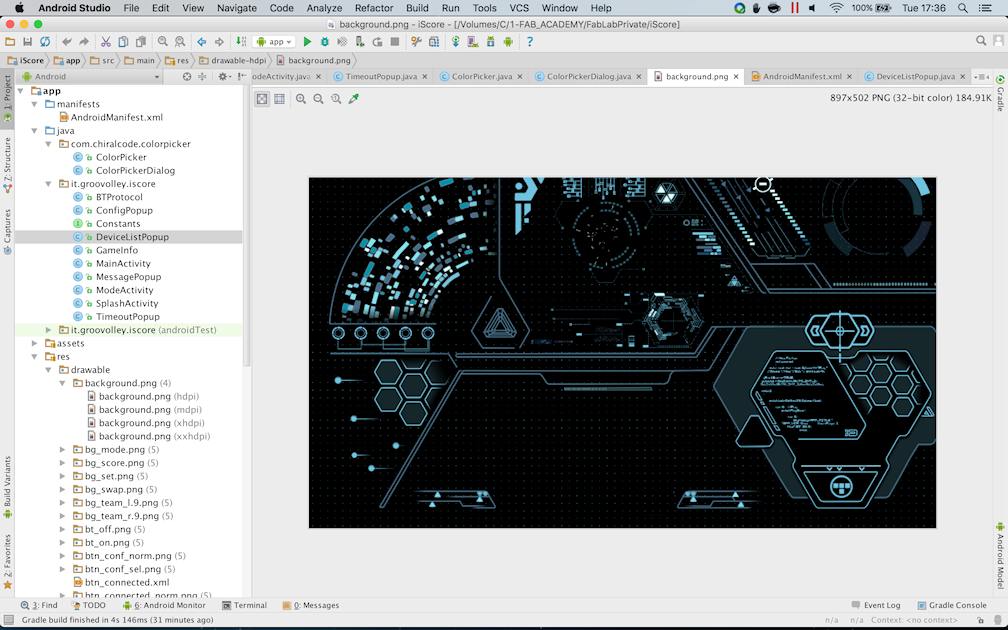This screenshot has width=1008, height=630.
Task: Open the TODO tool window button
Action: (x=88, y=606)
